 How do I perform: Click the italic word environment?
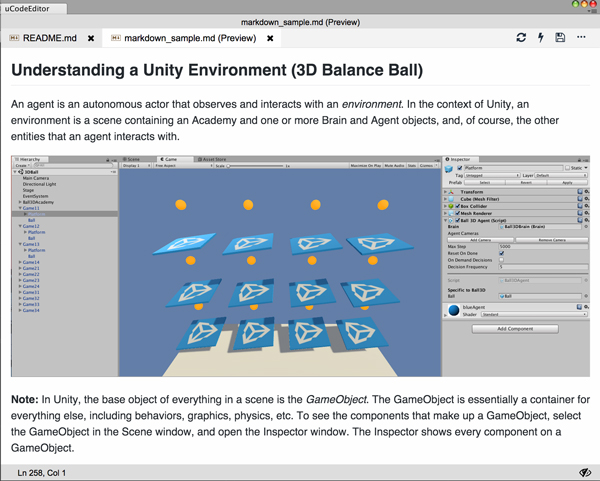click(x=372, y=104)
